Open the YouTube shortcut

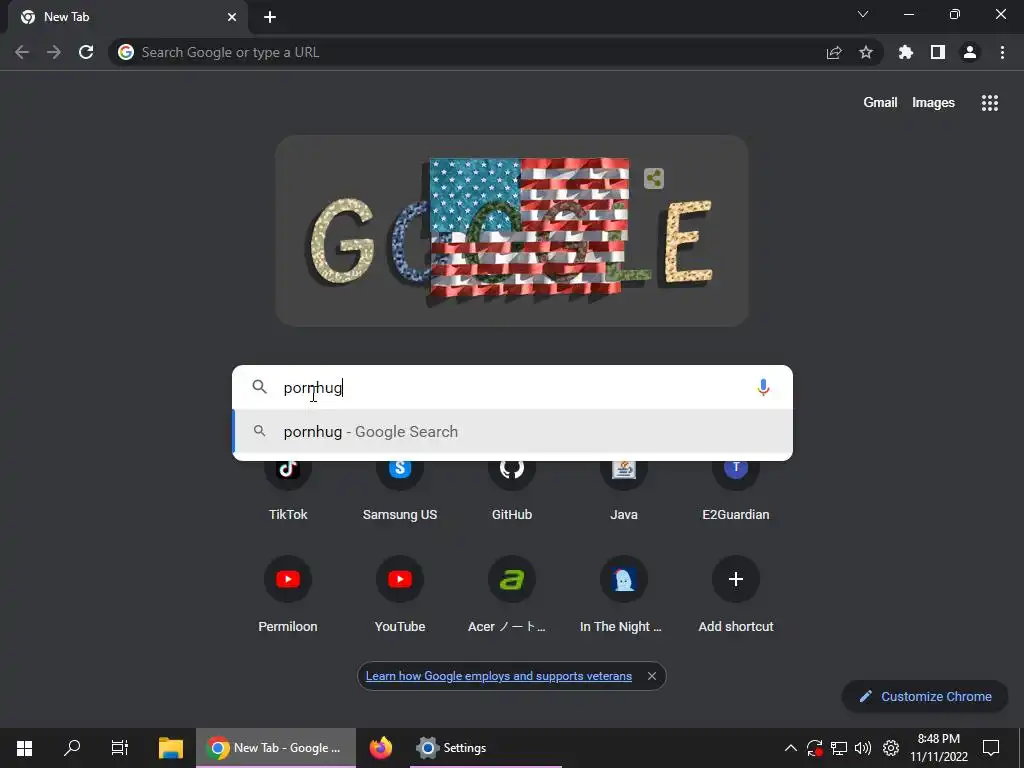pyautogui.click(x=400, y=594)
